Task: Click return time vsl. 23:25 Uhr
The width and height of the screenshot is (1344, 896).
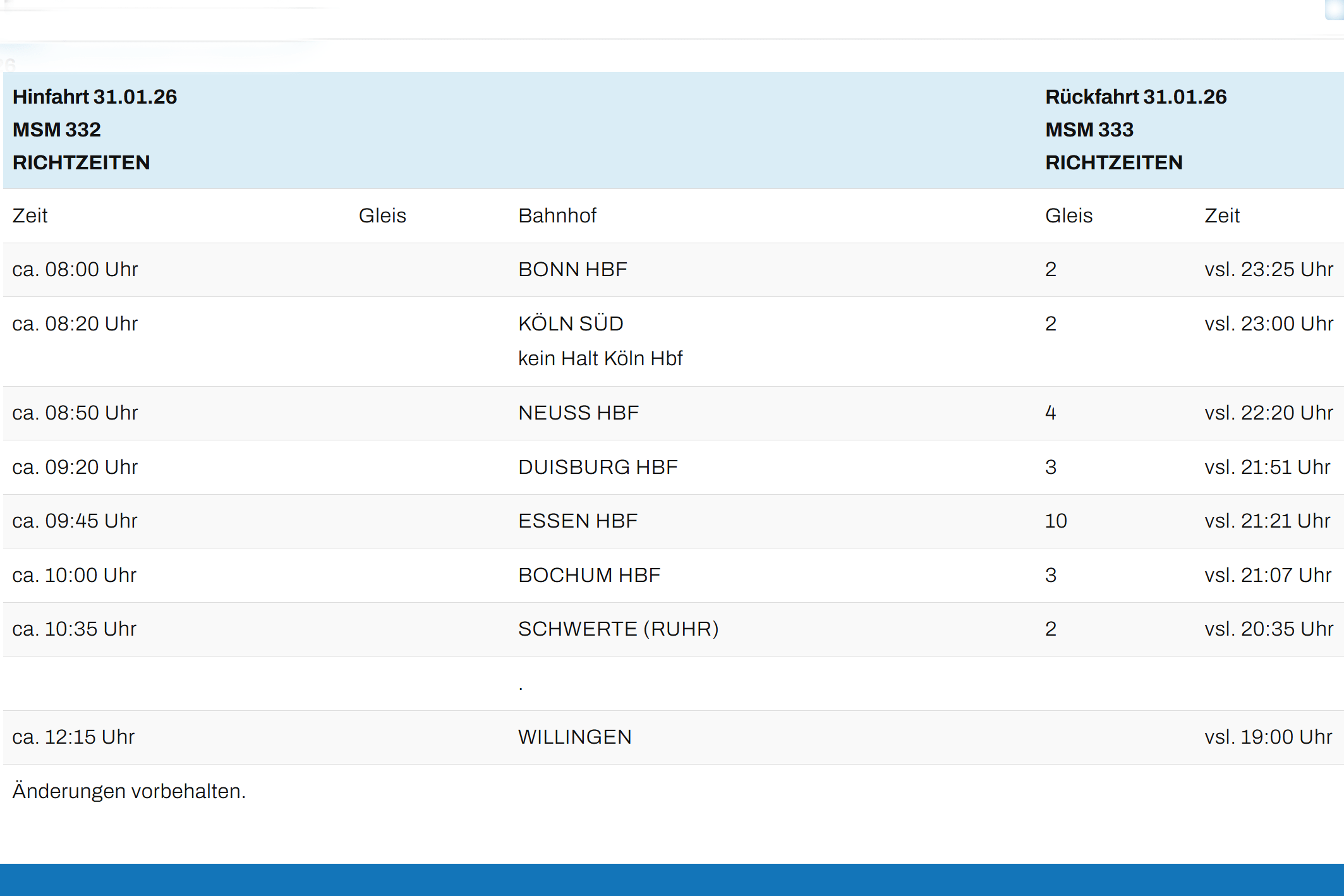Action: [1268, 269]
